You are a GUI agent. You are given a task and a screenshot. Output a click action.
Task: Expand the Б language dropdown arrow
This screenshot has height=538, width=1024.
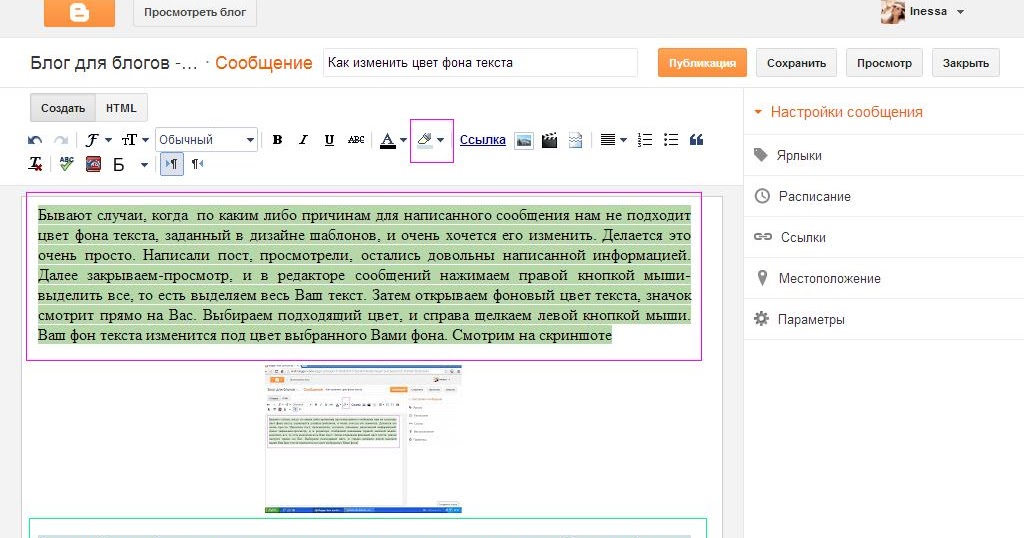click(x=144, y=165)
